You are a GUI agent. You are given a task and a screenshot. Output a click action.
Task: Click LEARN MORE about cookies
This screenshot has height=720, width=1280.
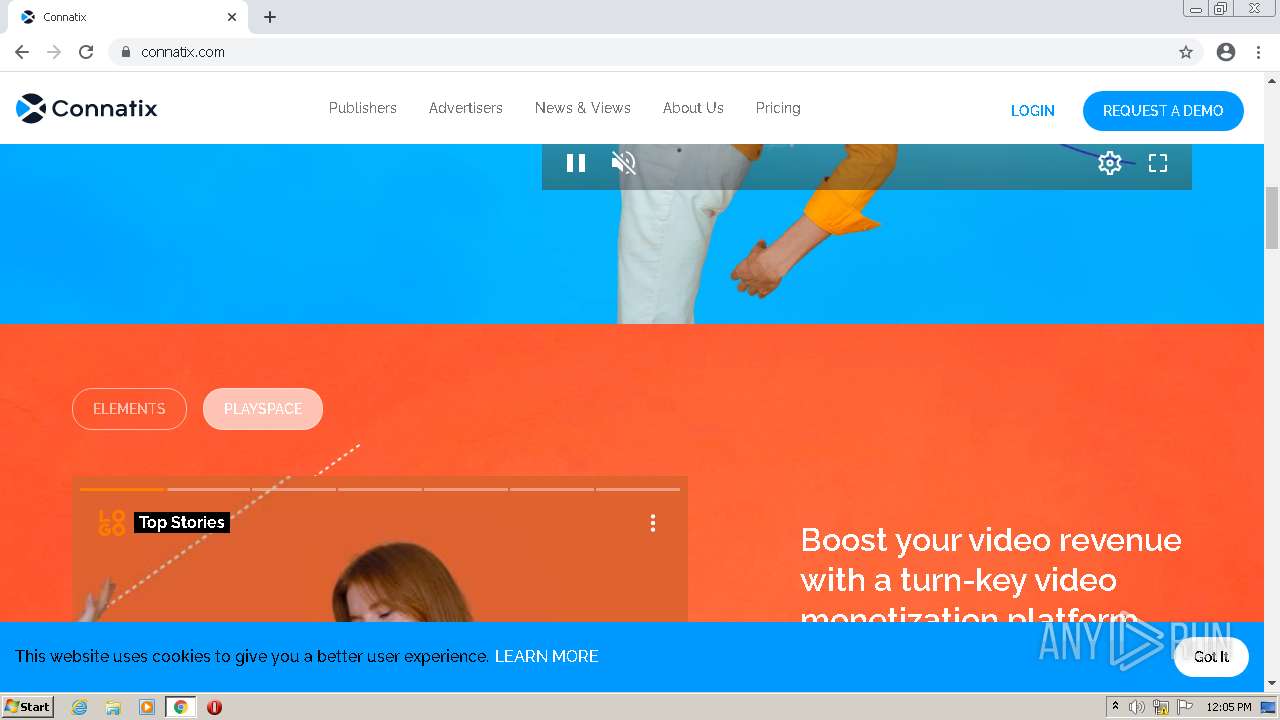546,656
